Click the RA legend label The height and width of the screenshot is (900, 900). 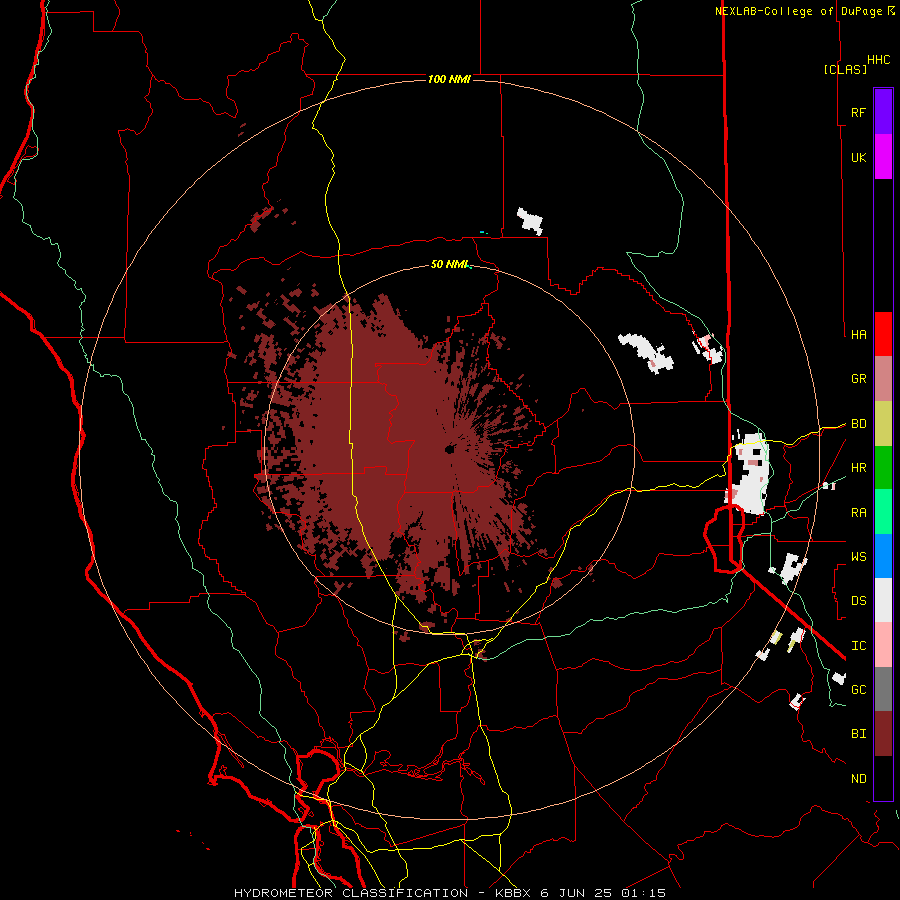point(858,513)
